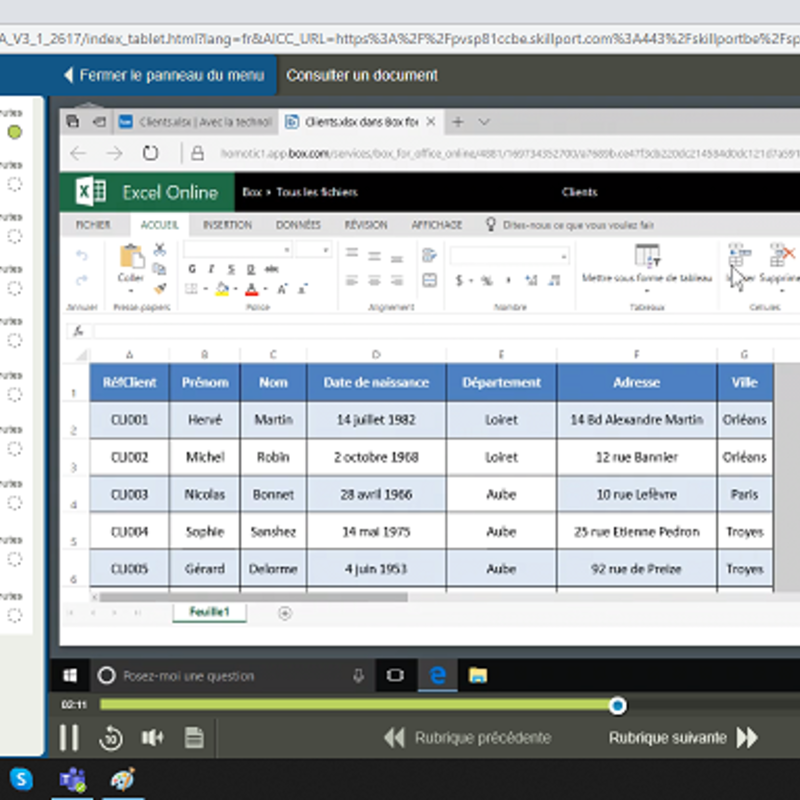The width and height of the screenshot is (800, 800).
Task: Expand the borders dropdown arrow
Action: [205, 289]
